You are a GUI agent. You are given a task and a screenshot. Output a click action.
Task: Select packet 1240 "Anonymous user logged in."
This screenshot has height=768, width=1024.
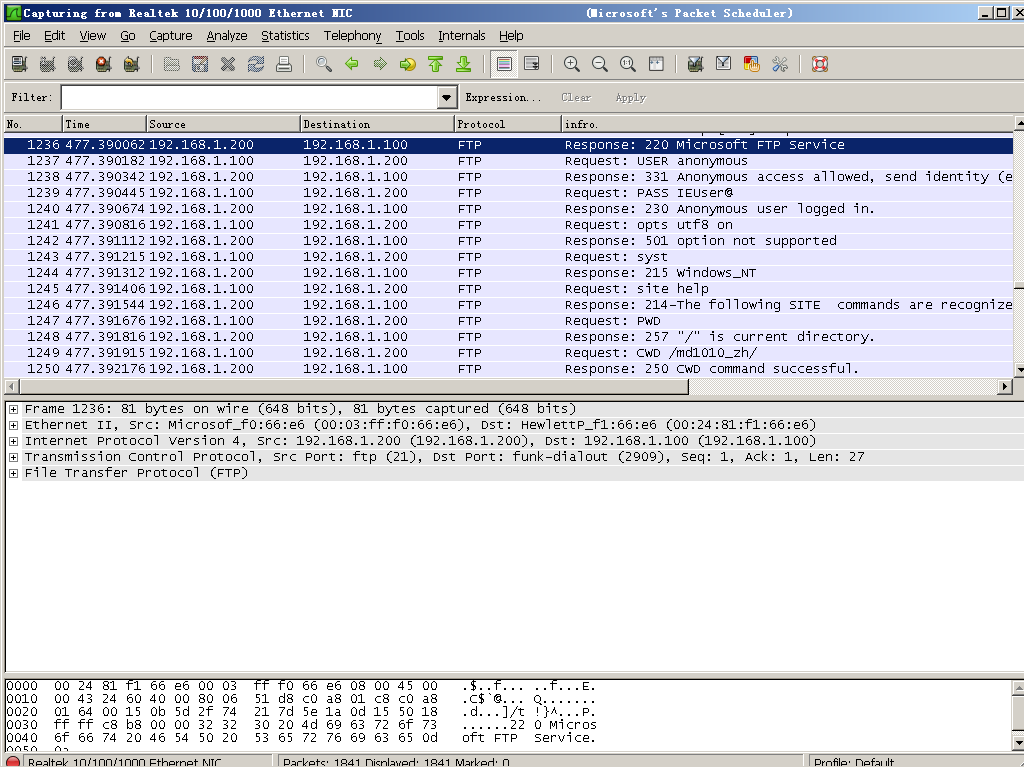point(508,209)
